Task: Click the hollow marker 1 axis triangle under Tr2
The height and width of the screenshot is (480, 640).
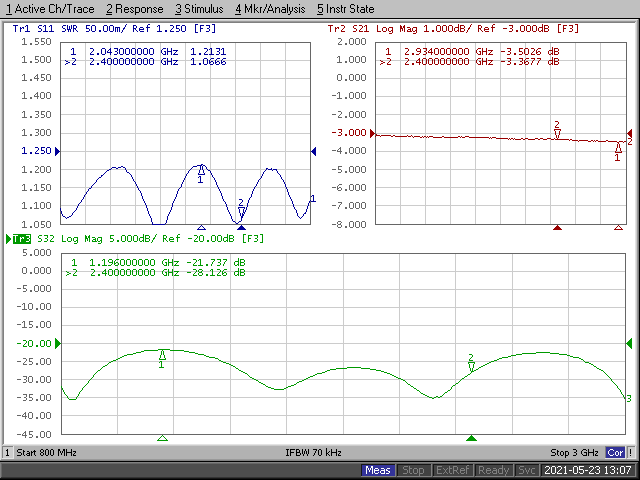Action: (618, 227)
